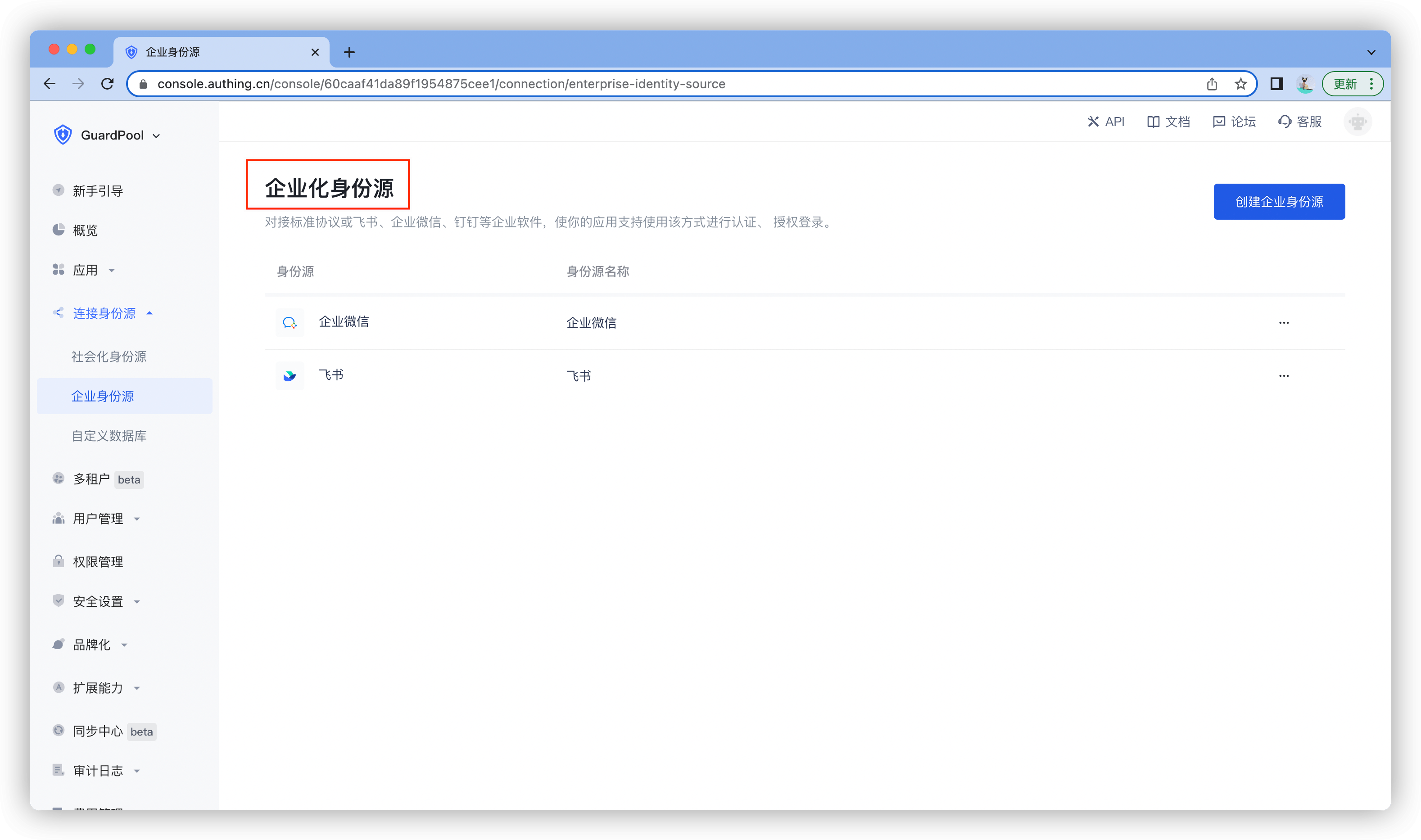The height and width of the screenshot is (840, 1421).
Task: Reload the page
Action: (108, 84)
